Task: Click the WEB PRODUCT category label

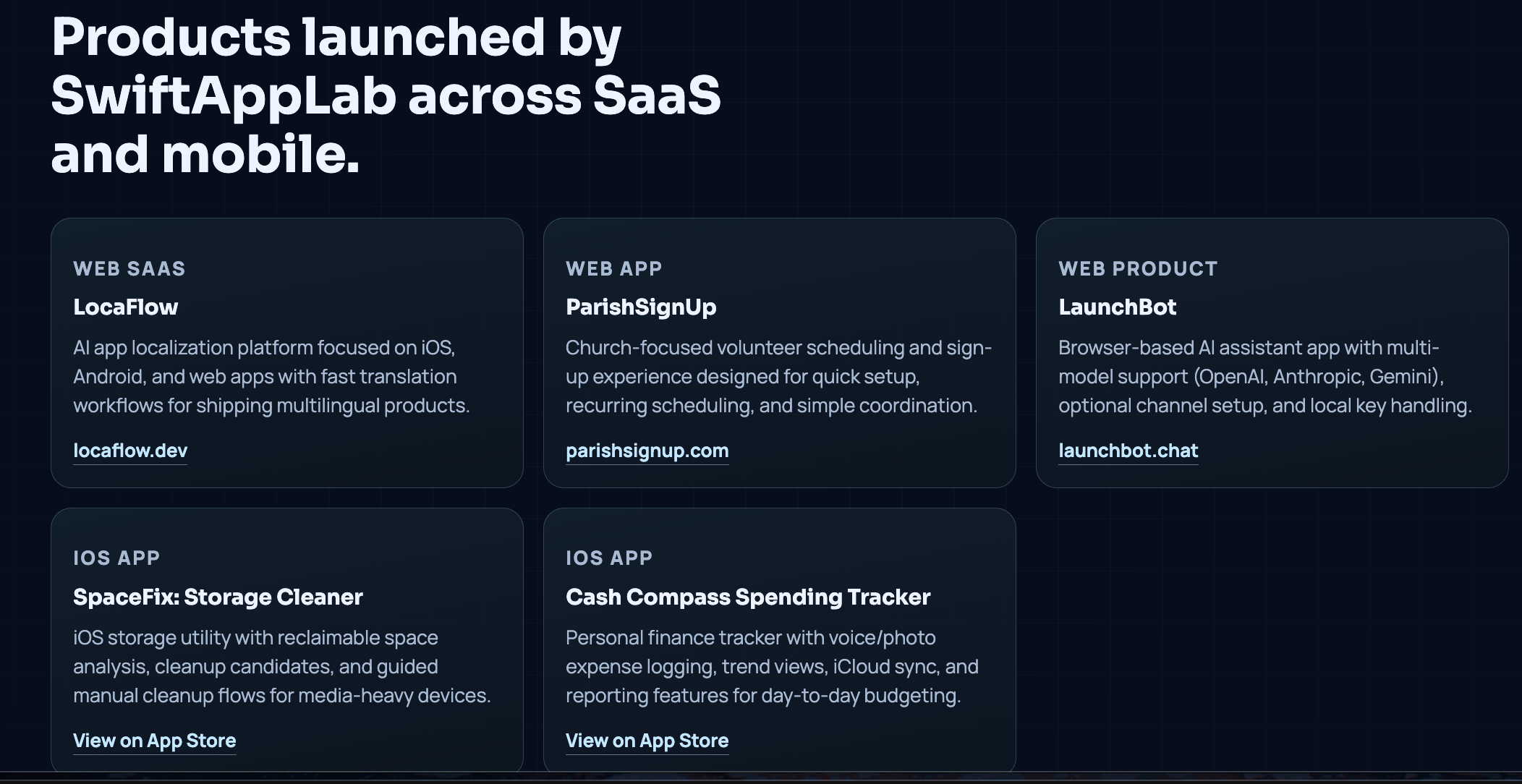Action: [x=1139, y=268]
